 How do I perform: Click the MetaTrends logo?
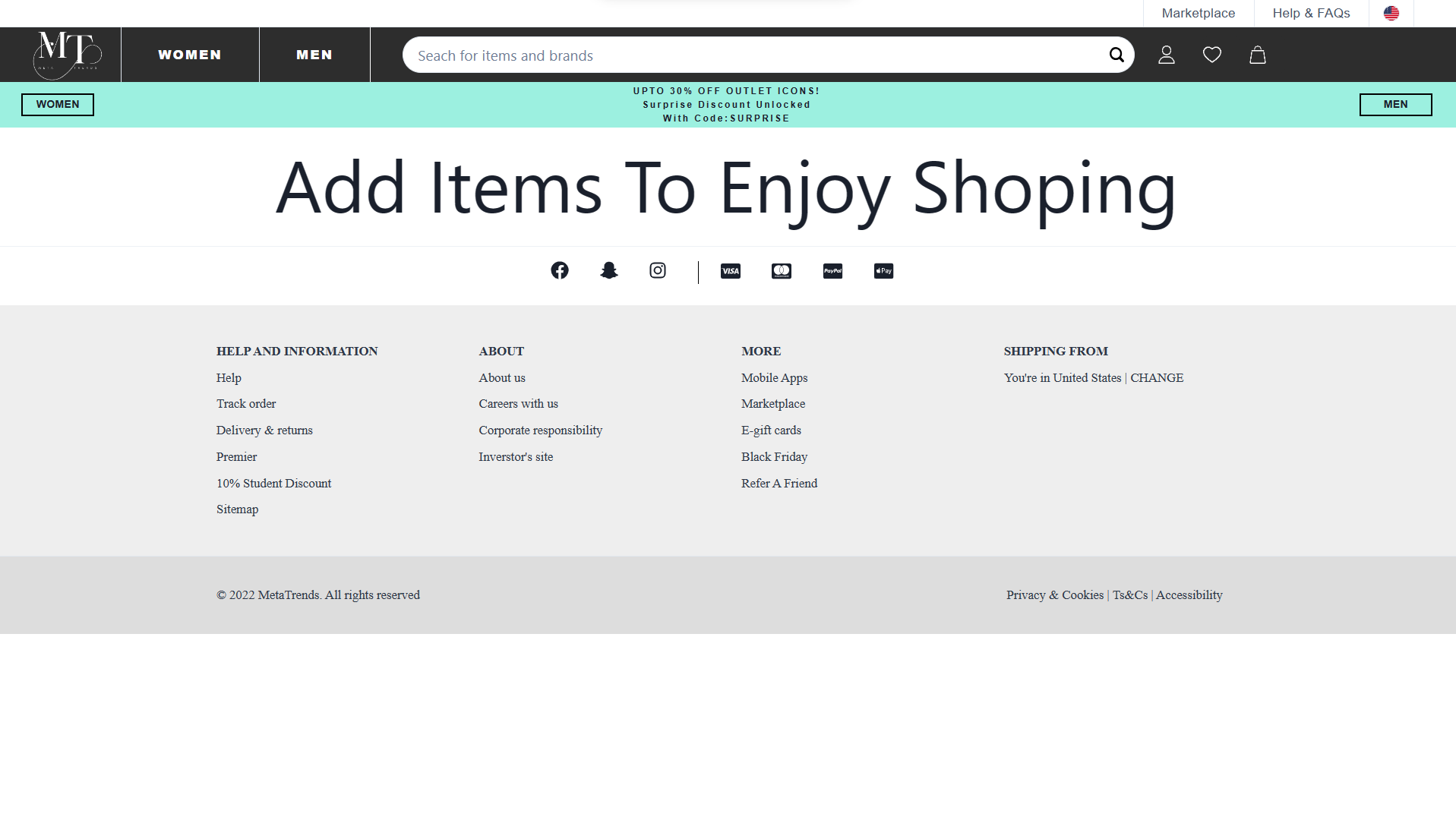coord(67,55)
